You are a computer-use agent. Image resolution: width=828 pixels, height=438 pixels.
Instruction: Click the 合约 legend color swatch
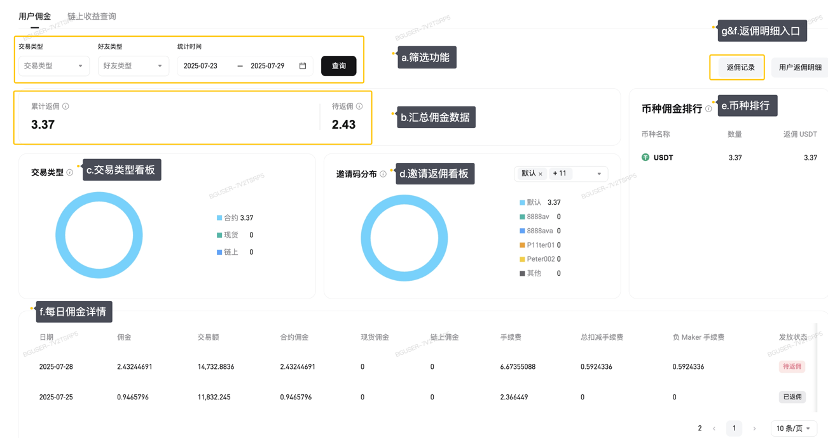(x=220, y=218)
